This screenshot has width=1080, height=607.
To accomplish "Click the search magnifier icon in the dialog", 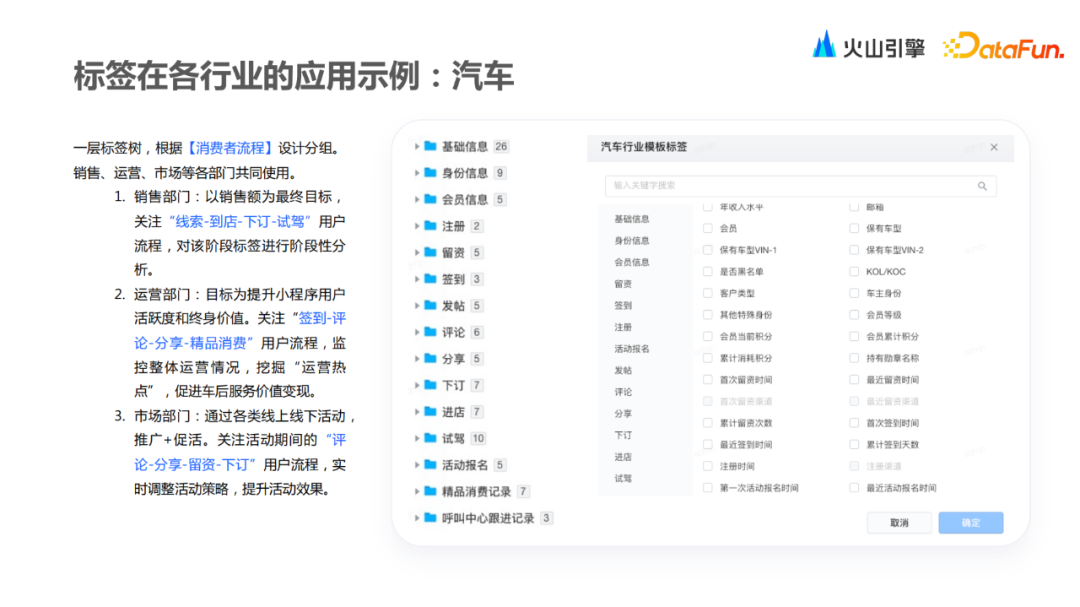I will (983, 187).
